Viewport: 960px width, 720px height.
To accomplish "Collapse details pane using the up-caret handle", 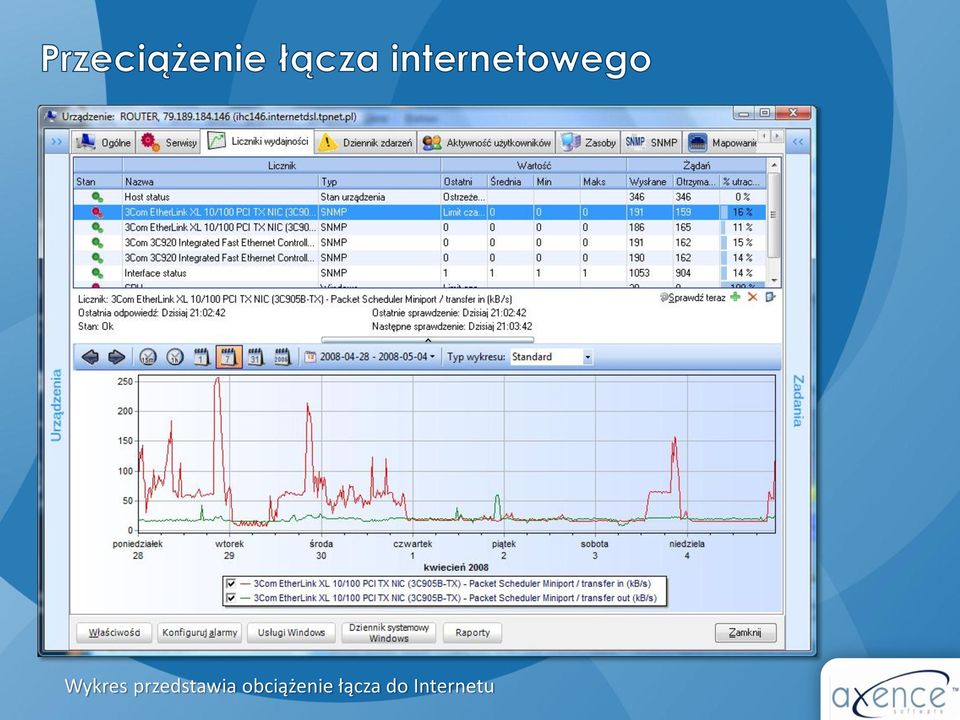I will pyautogui.click(x=427, y=340).
